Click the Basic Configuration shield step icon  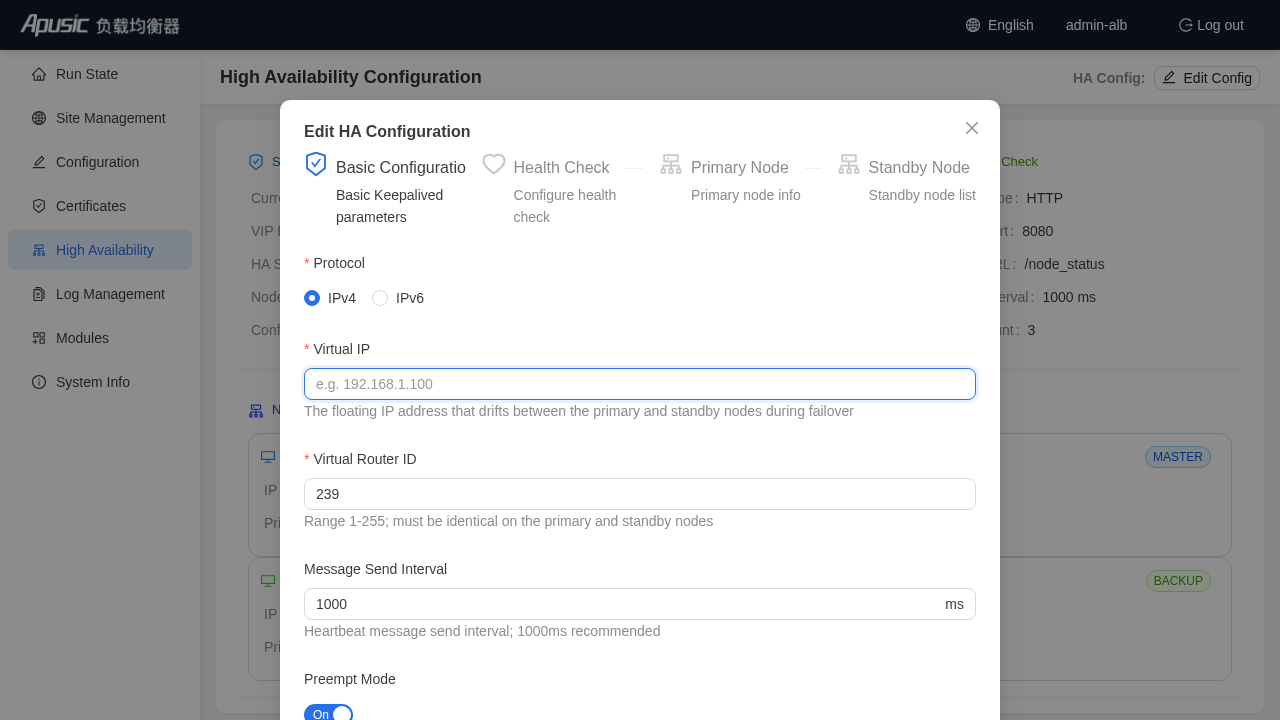pyautogui.click(x=316, y=164)
